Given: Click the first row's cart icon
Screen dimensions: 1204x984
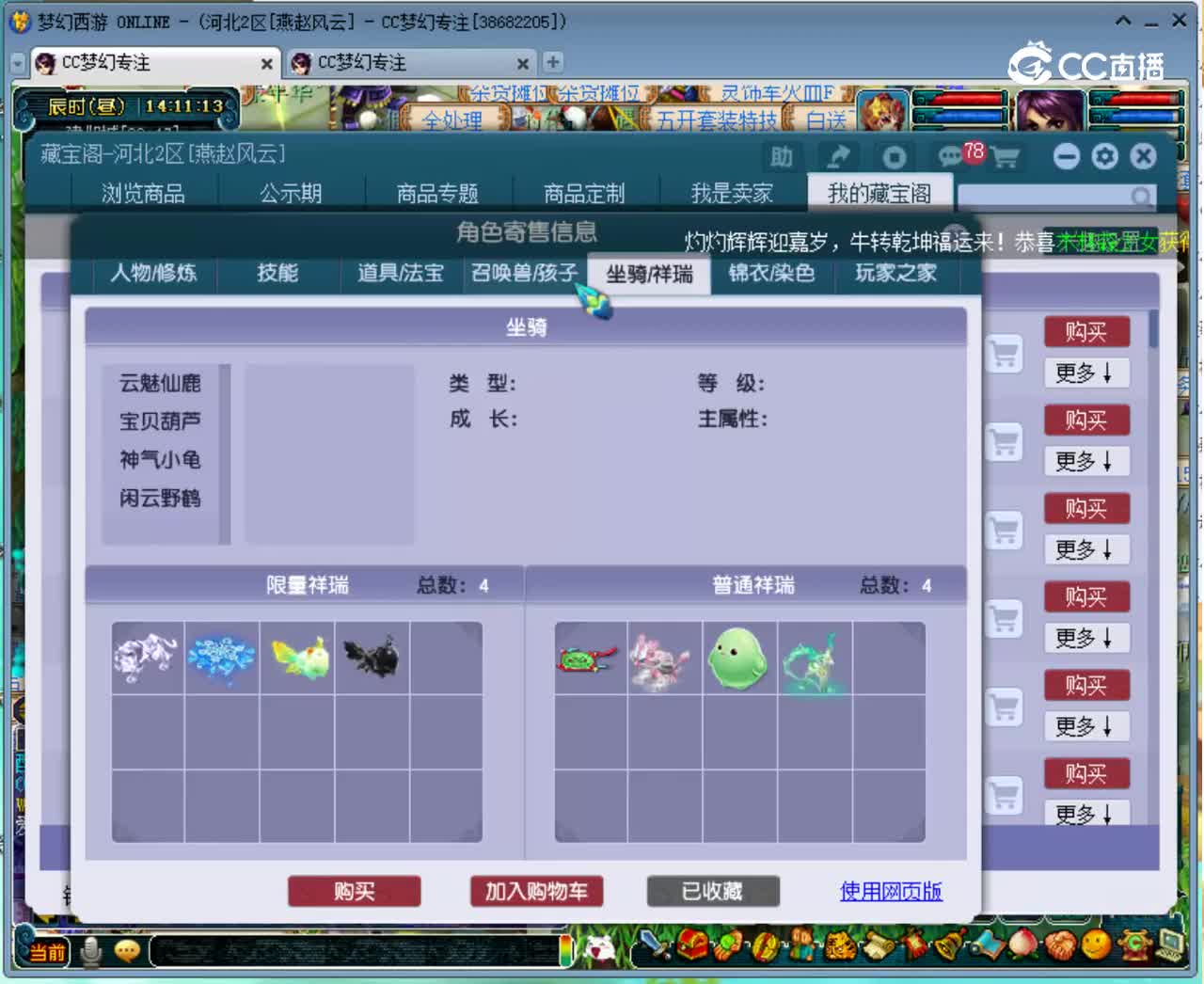Looking at the screenshot, I should [1004, 354].
